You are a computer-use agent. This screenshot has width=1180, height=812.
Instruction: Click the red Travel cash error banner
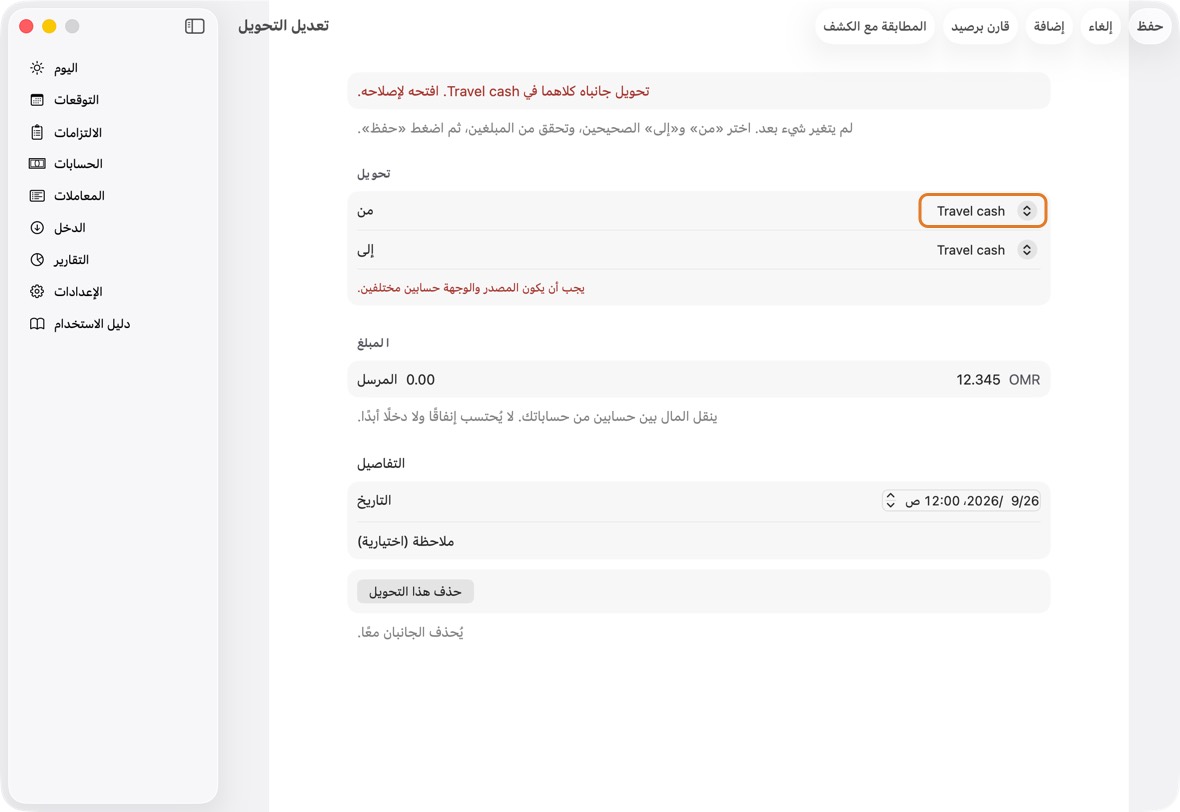click(x=698, y=91)
